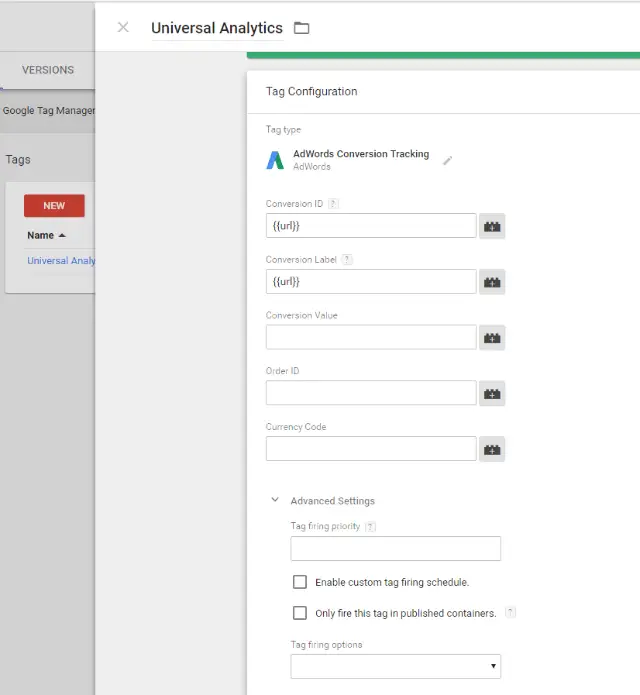Open the variable picker beside Order ID

(x=491, y=394)
